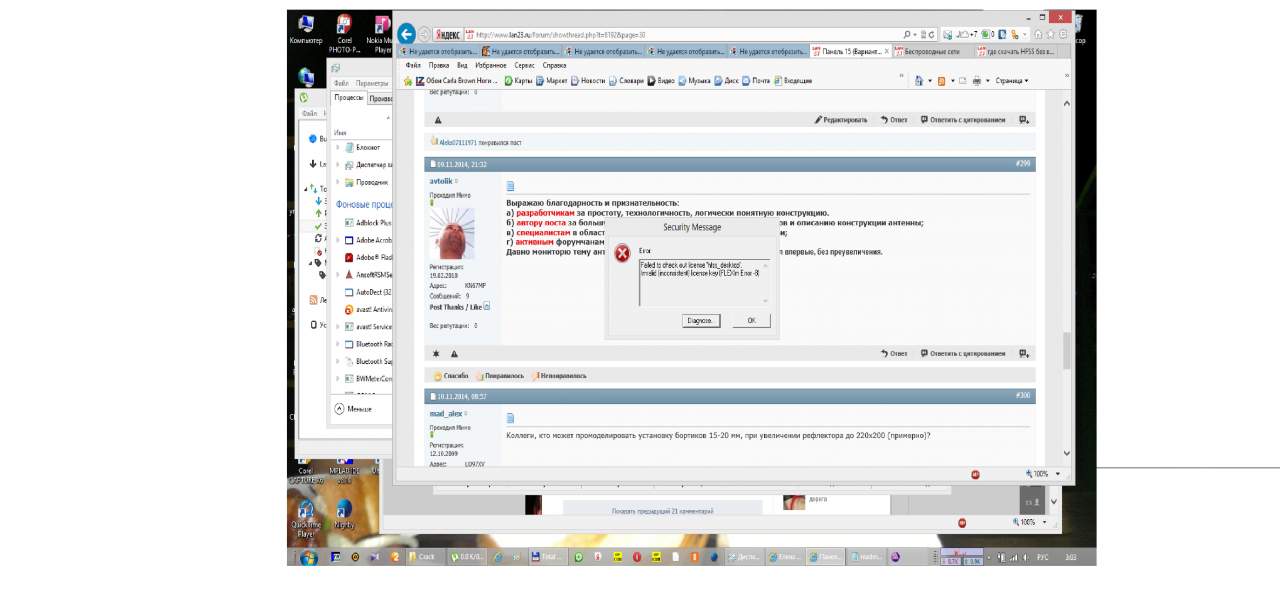Click Редактировать link above post 299
Screen dimensions: 1280x611
coord(841,120)
